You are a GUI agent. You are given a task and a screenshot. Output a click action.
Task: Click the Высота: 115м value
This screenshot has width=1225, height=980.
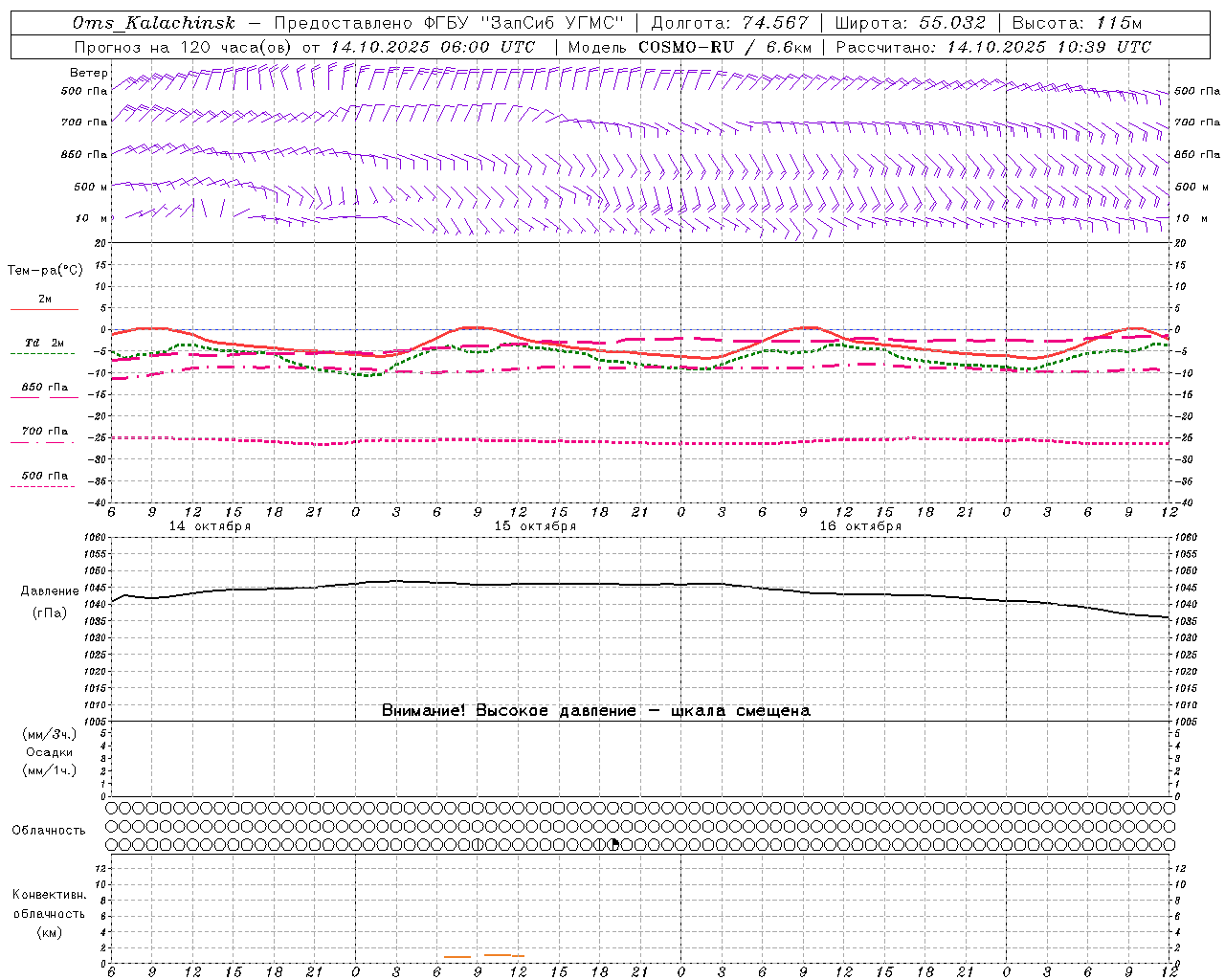point(1077,23)
